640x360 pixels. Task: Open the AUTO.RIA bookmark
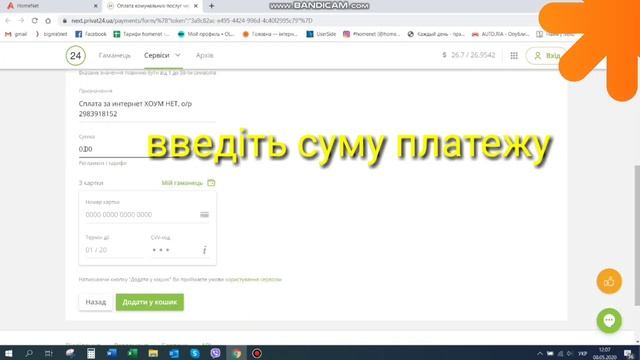501,34
